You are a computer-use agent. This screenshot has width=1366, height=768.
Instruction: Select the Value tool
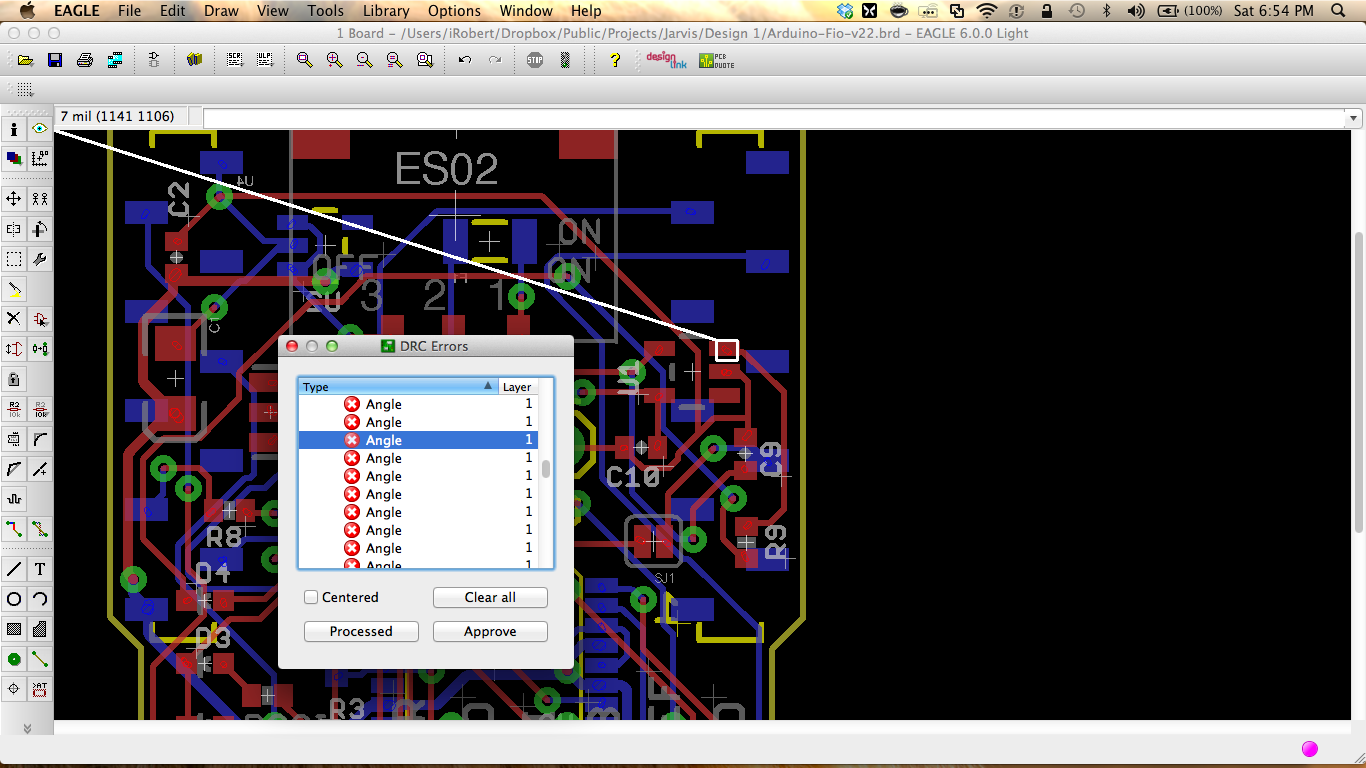pos(40,409)
